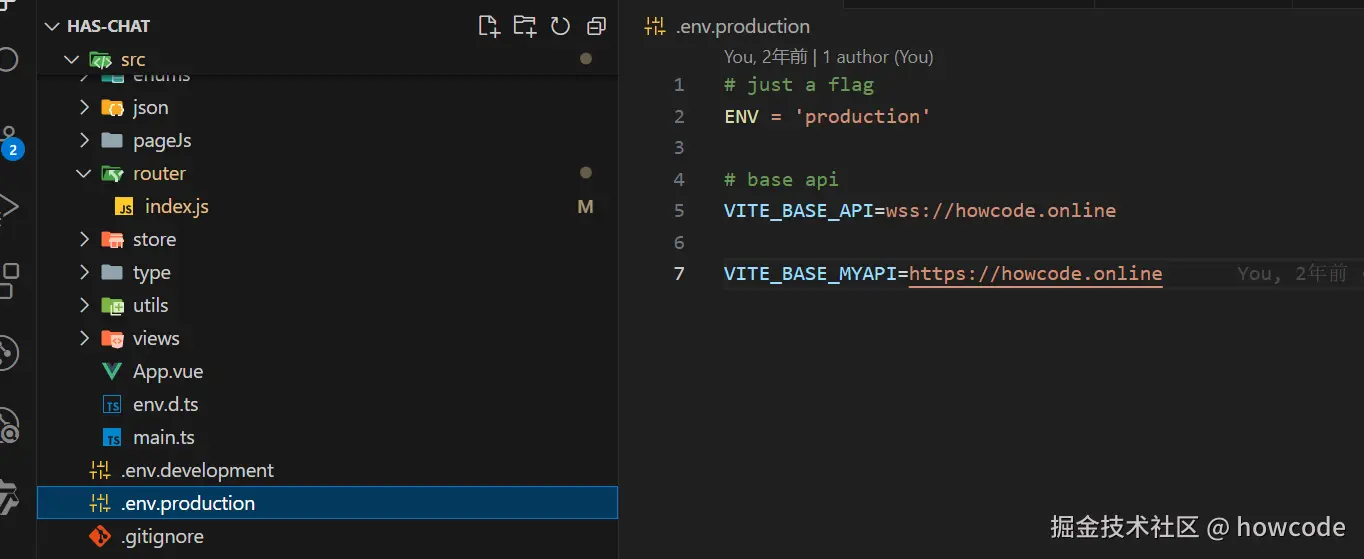Refresh the Explorer file tree
The height and width of the screenshot is (559, 1364).
pyautogui.click(x=560, y=26)
